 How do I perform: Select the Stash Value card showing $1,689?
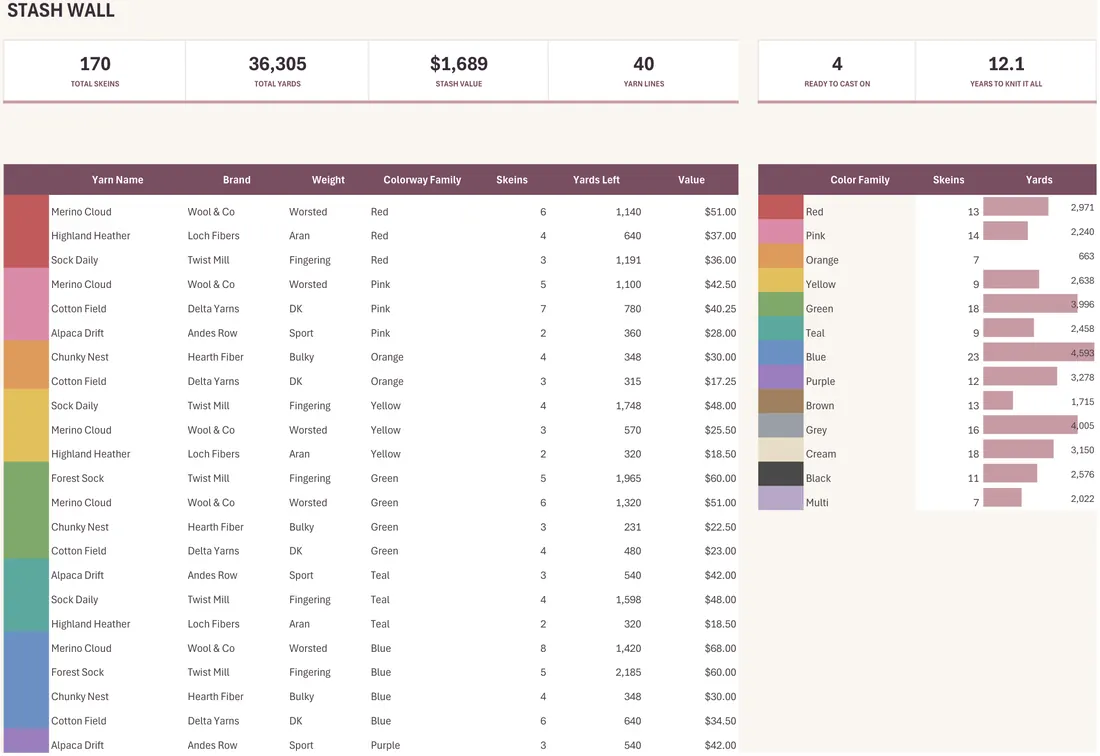459,71
